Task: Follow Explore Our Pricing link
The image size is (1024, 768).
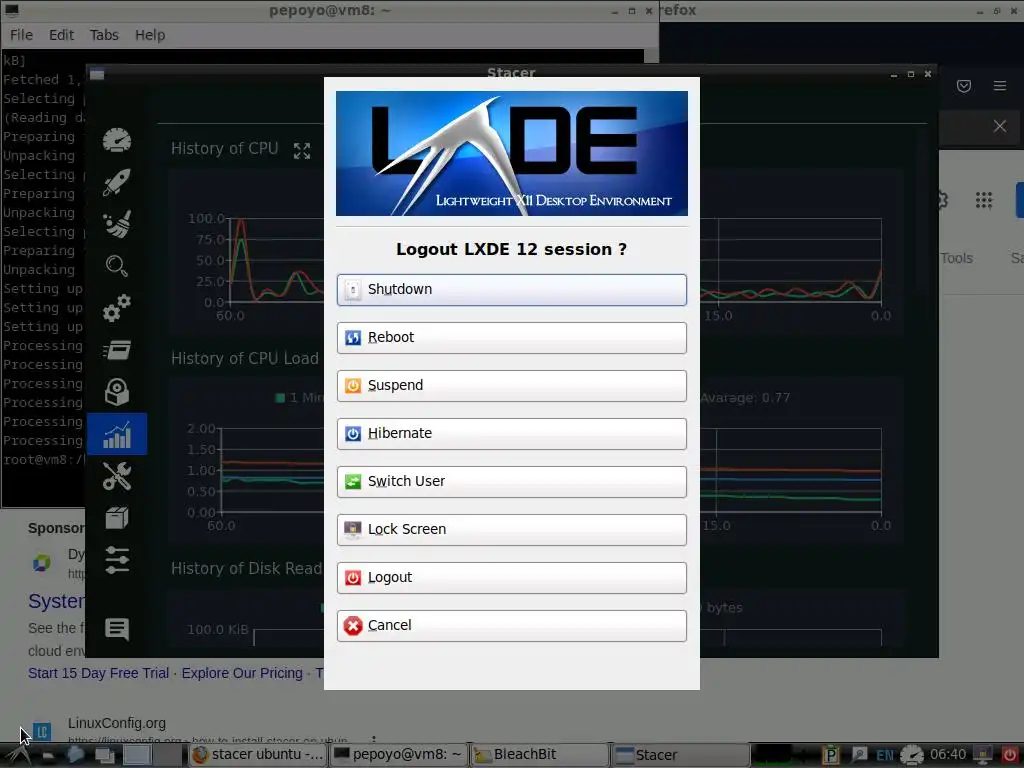Action: (x=242, y=673)
